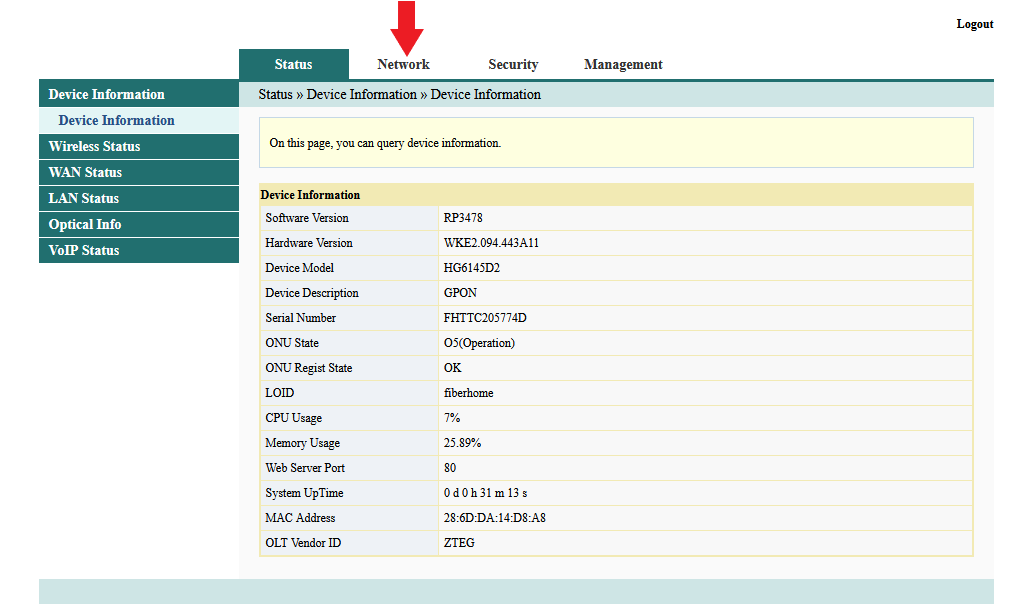Click the 'OLT Vendor ID' label
The image size is (1033, 613).
point(303,544)
